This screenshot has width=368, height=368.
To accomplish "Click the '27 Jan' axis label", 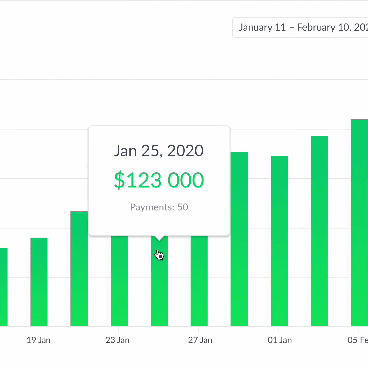I will pos(200,340).
